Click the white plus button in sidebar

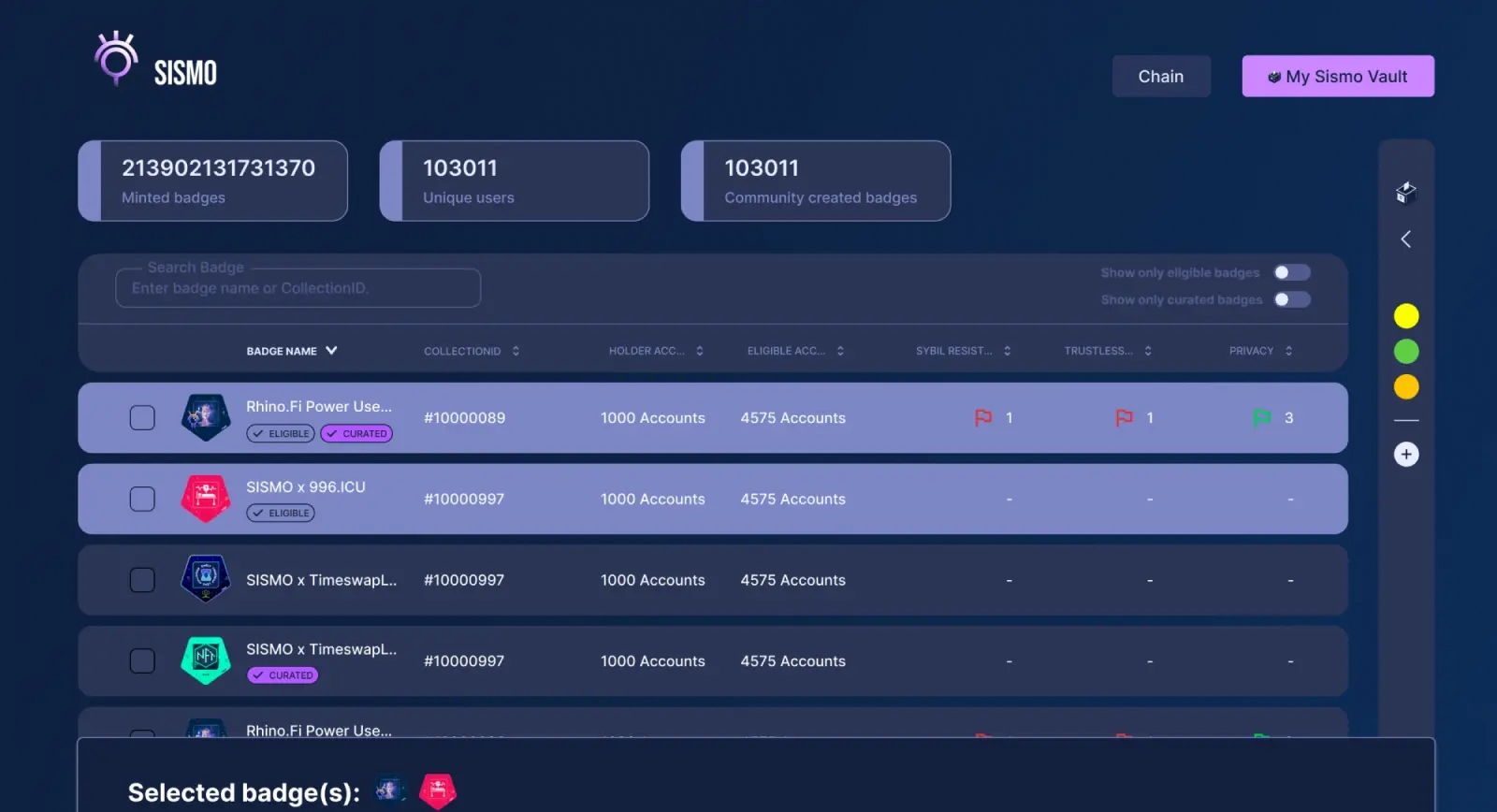tap(1406, 455)
